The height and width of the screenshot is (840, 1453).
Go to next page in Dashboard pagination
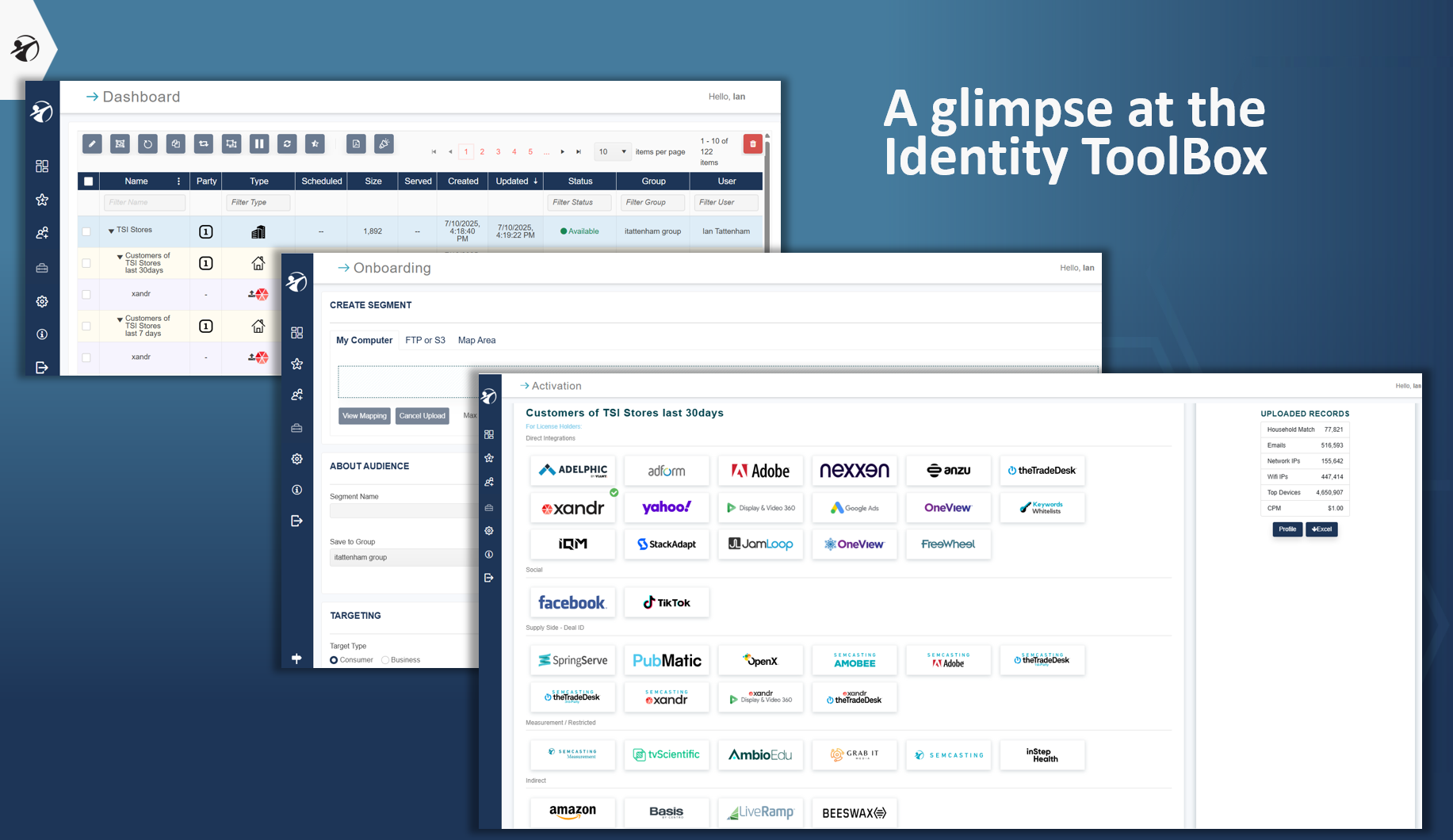(x=563, y=151)
